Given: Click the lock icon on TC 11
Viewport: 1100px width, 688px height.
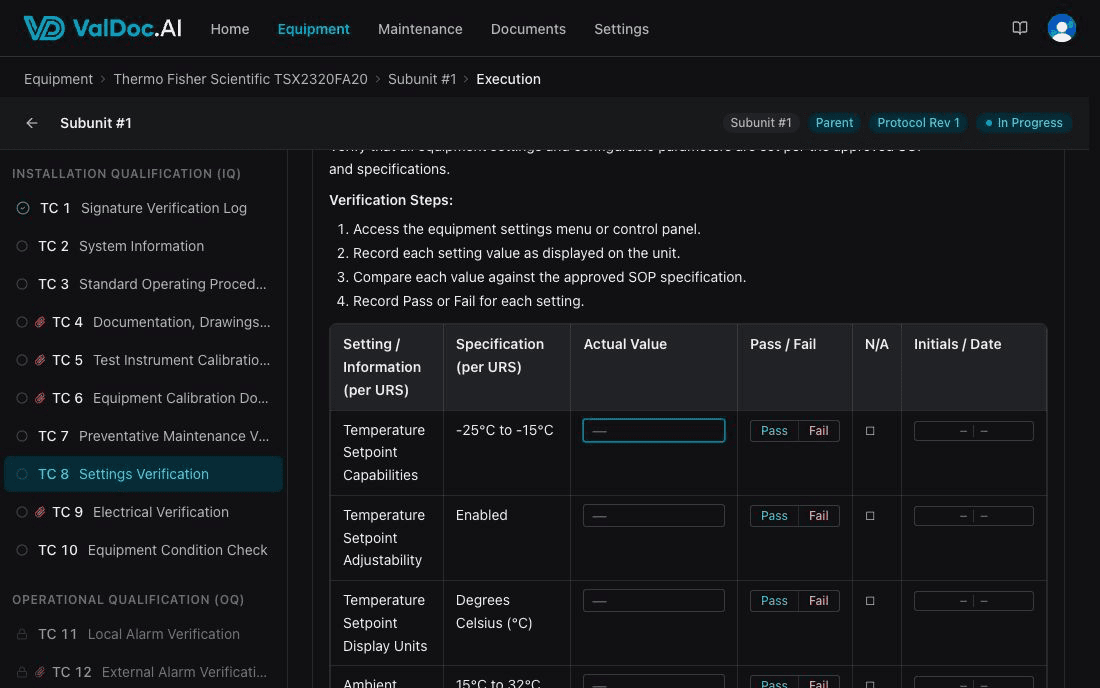Looking at the screenshot, I should 22,634.
